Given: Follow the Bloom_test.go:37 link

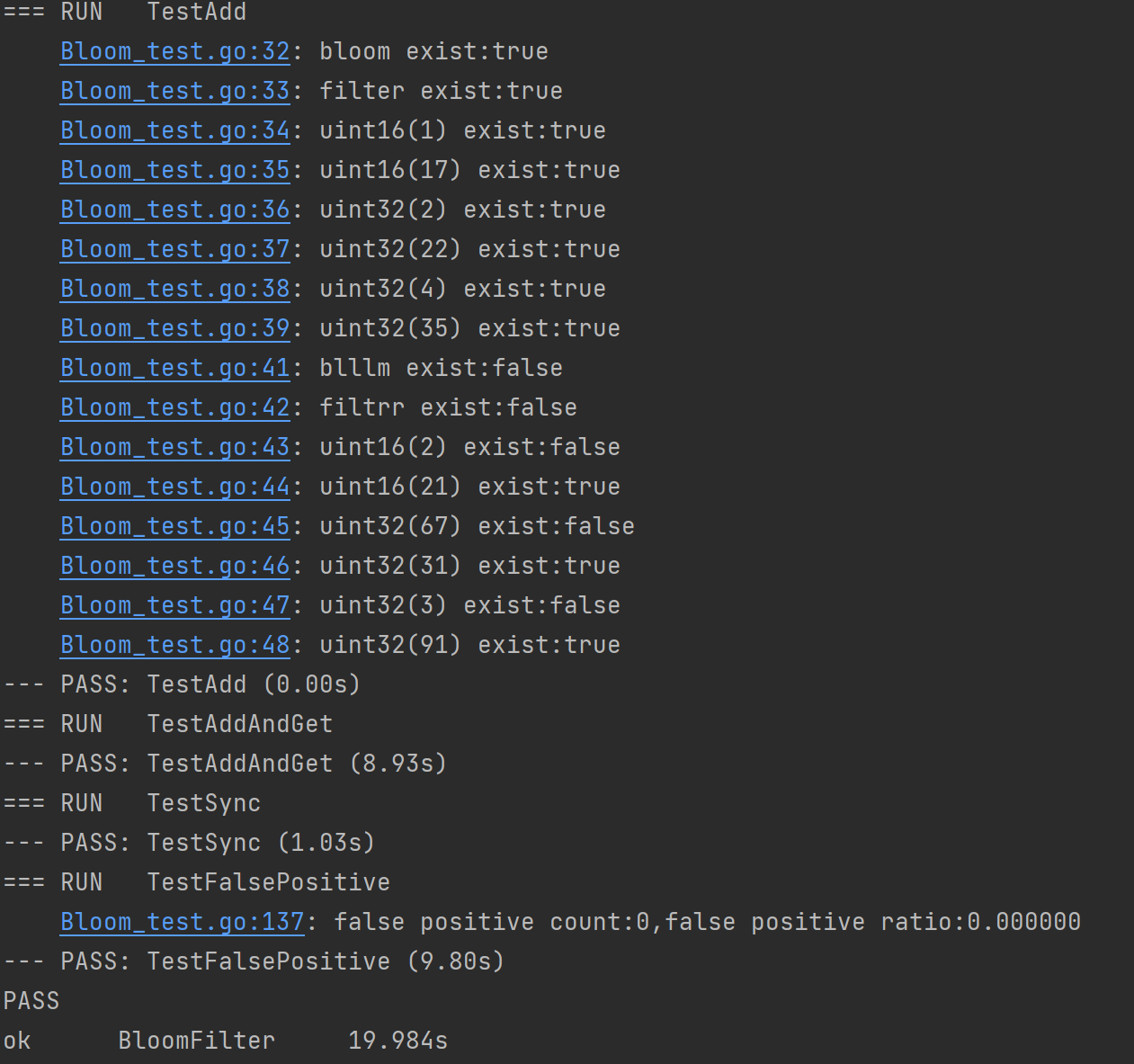Looking at the screenshot, I should click(x=174, y=249).
